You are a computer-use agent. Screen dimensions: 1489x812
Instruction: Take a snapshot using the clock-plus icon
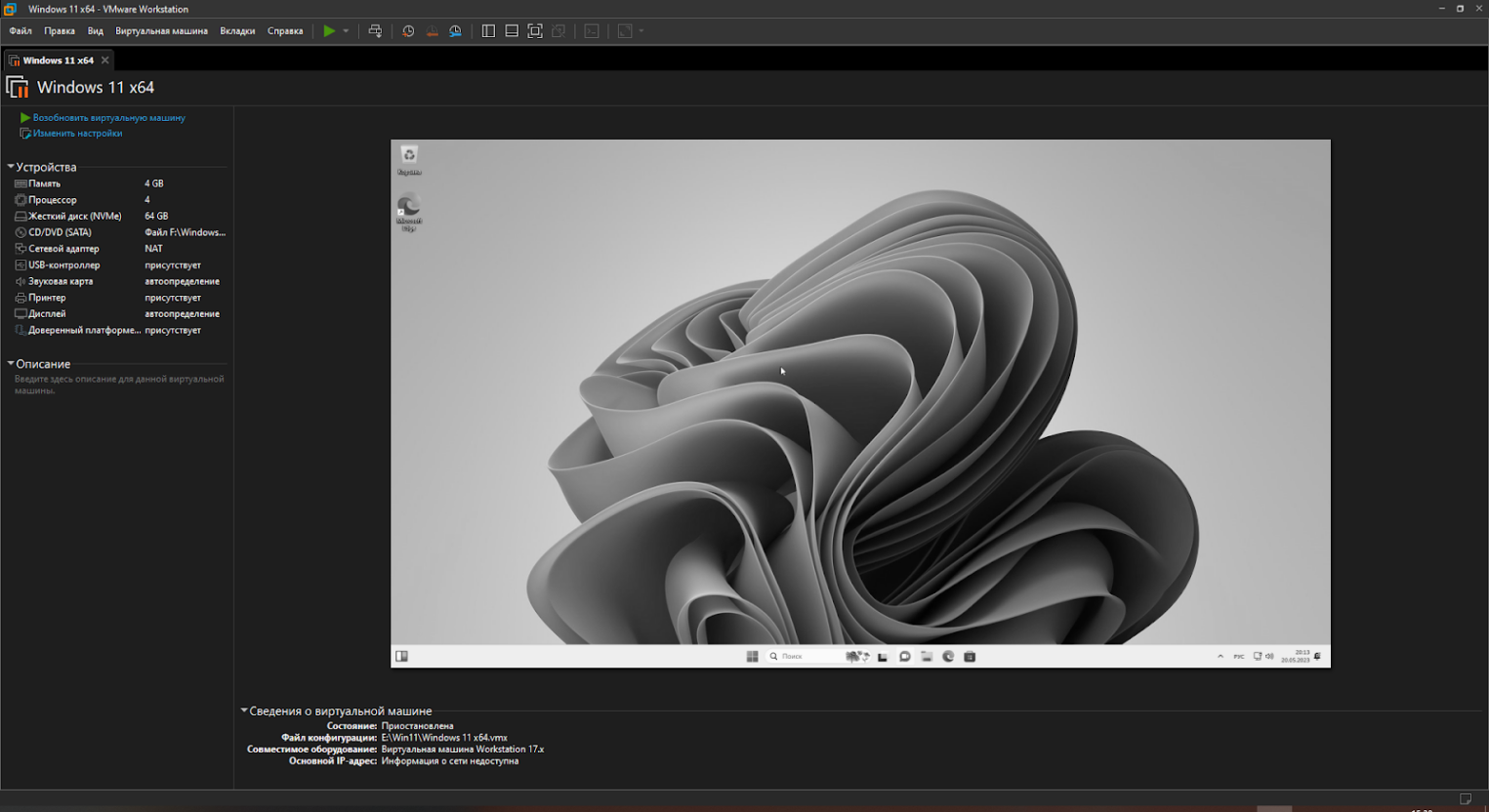408,31
